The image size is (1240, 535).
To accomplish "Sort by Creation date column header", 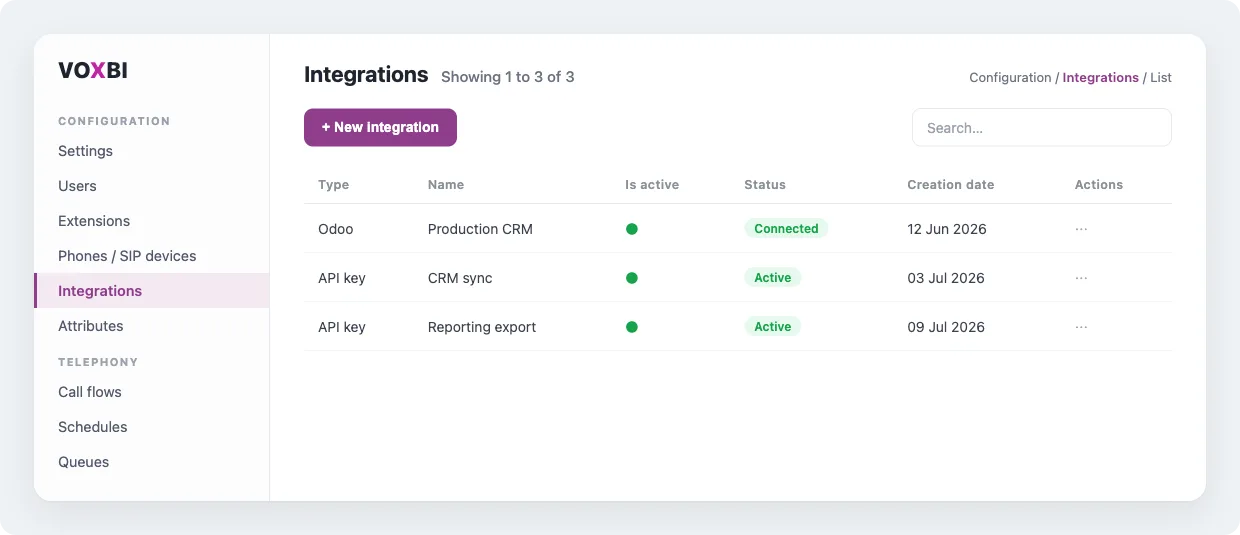I will pyautogui.click(x=951, y=185).
